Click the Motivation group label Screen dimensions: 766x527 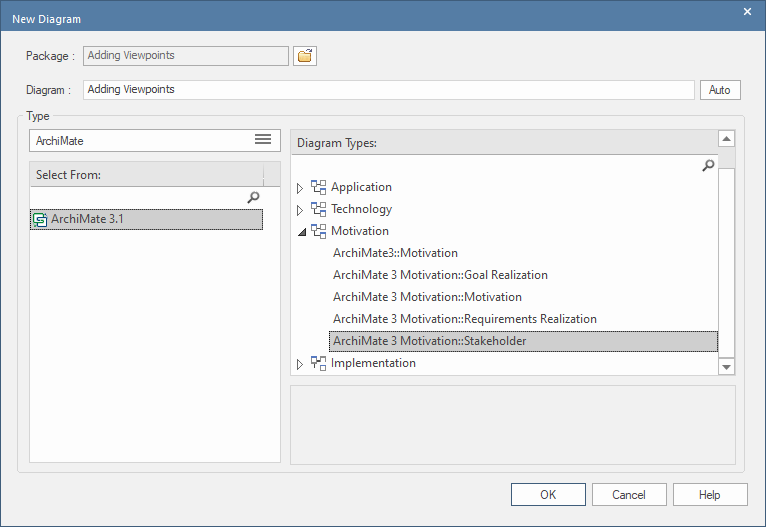[360, 231]
